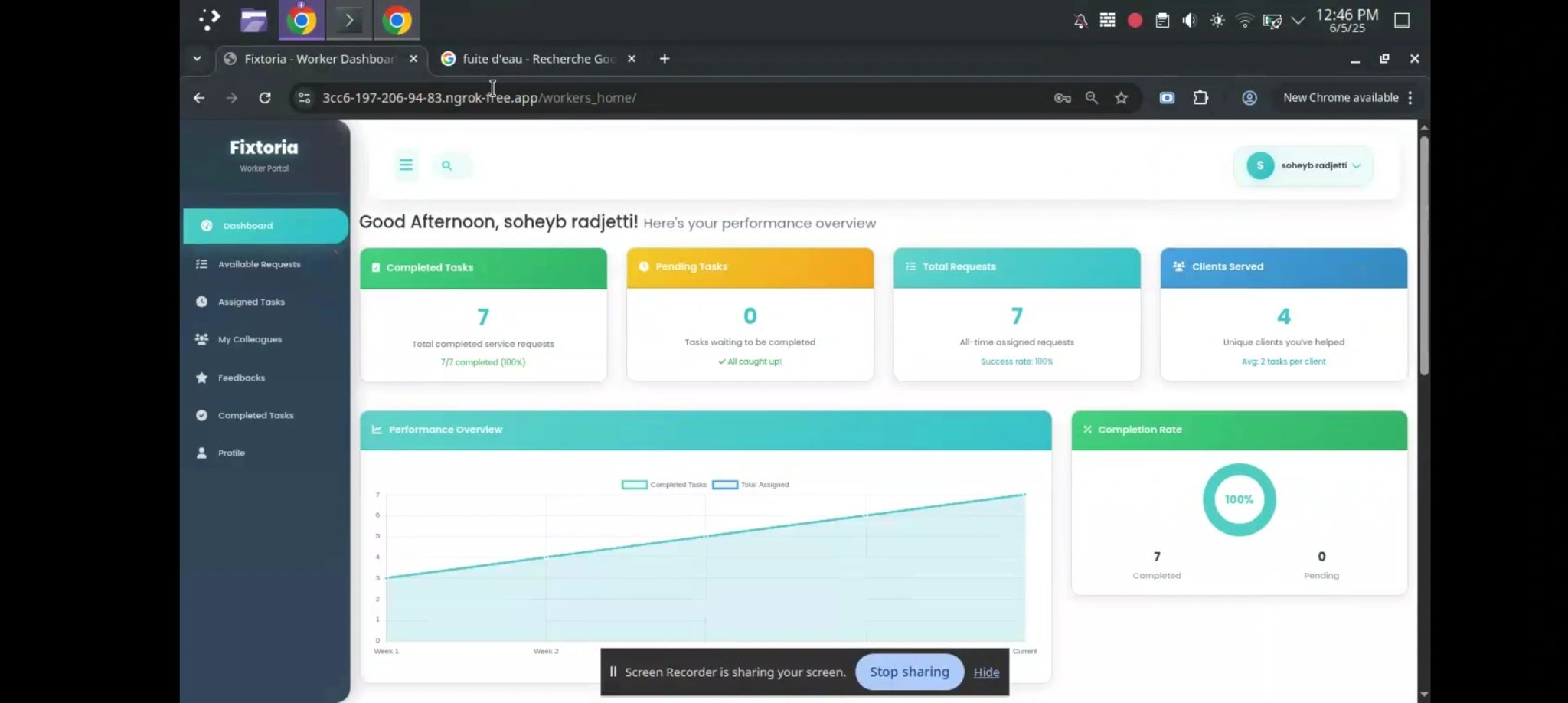This screenshot has height=703, width=1568.
Task: Open a new browser tab
Action: tap(665, 59)
